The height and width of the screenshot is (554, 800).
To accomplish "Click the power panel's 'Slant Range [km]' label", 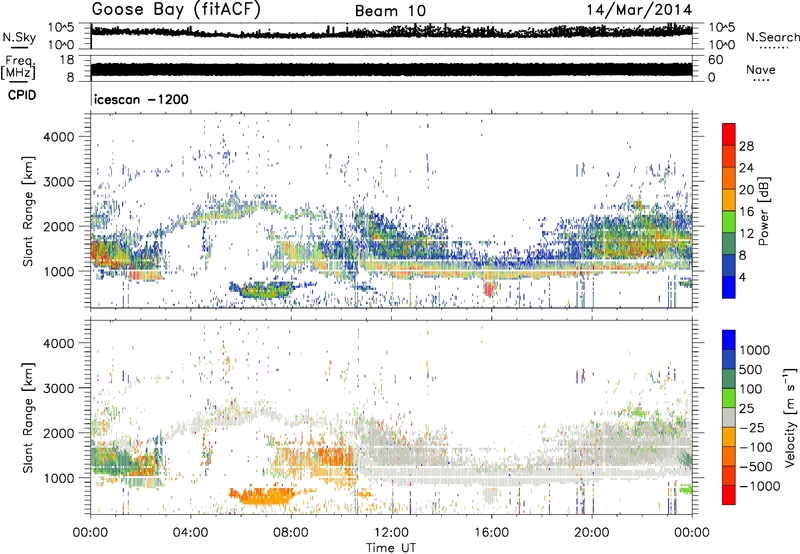I will click(x=28, y=212).
